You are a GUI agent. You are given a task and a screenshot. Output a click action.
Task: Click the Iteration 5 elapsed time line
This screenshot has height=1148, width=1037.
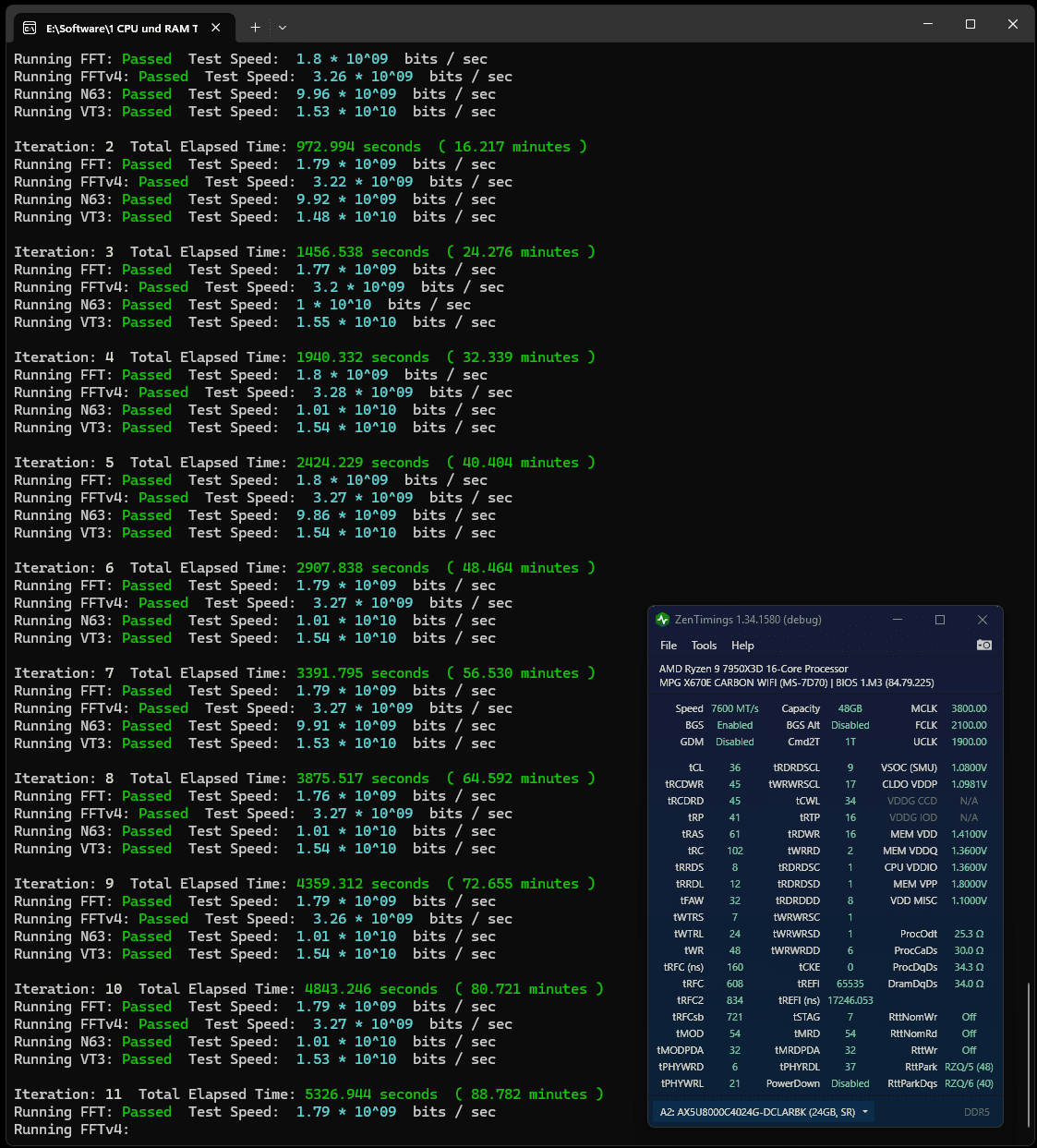coord(305,463)
